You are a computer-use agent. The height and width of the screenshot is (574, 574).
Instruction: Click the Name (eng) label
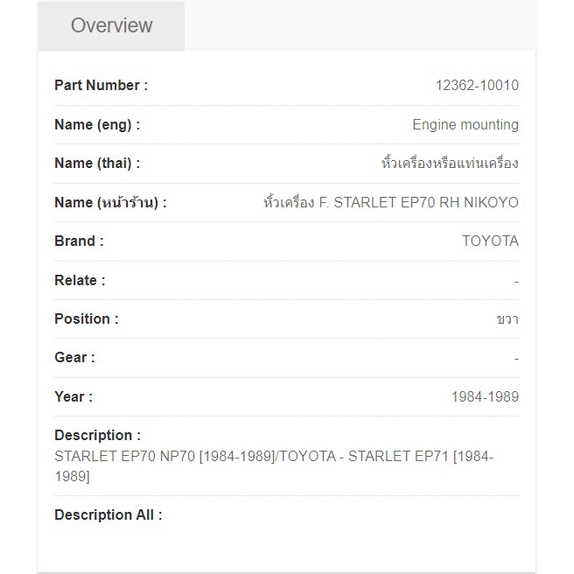click(97, 125)
